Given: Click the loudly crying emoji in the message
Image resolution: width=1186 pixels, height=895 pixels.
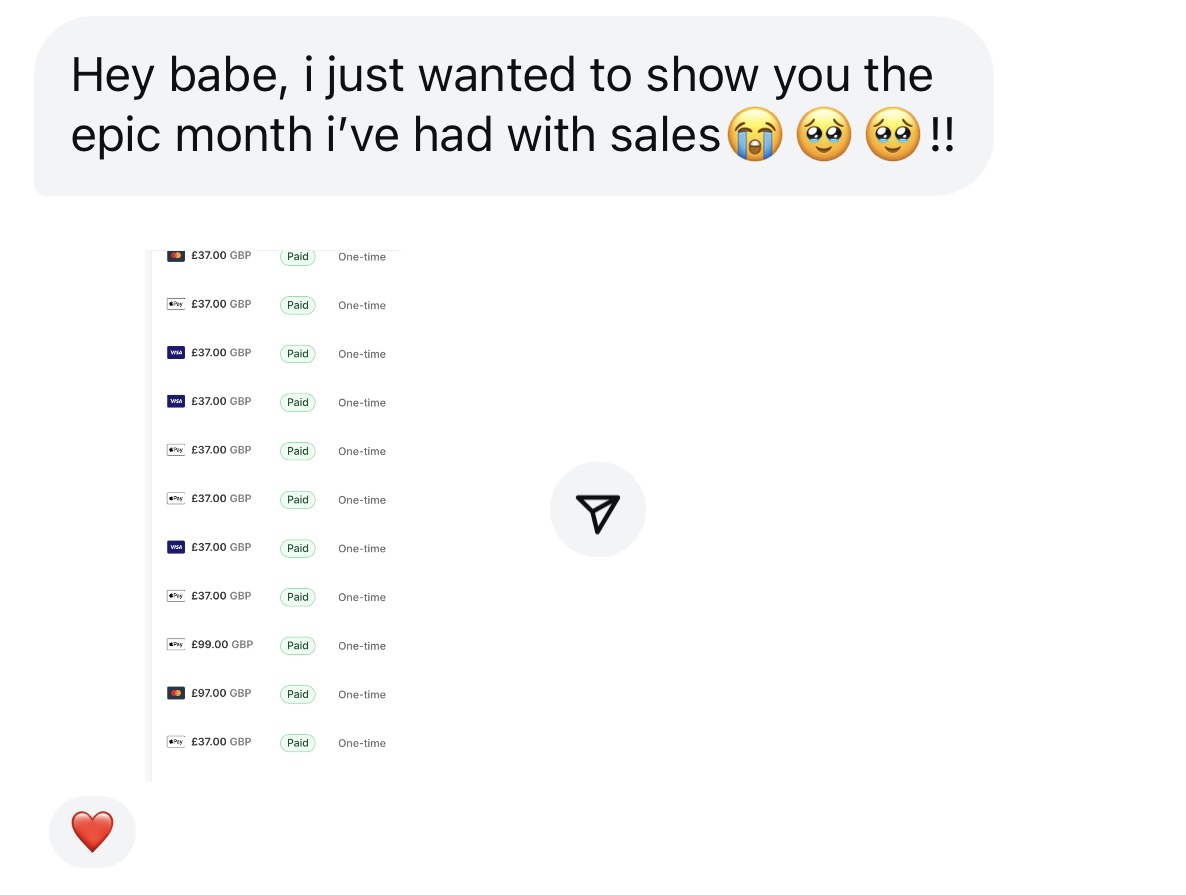Looking at the screenshot, I should [x=755, y=134].
